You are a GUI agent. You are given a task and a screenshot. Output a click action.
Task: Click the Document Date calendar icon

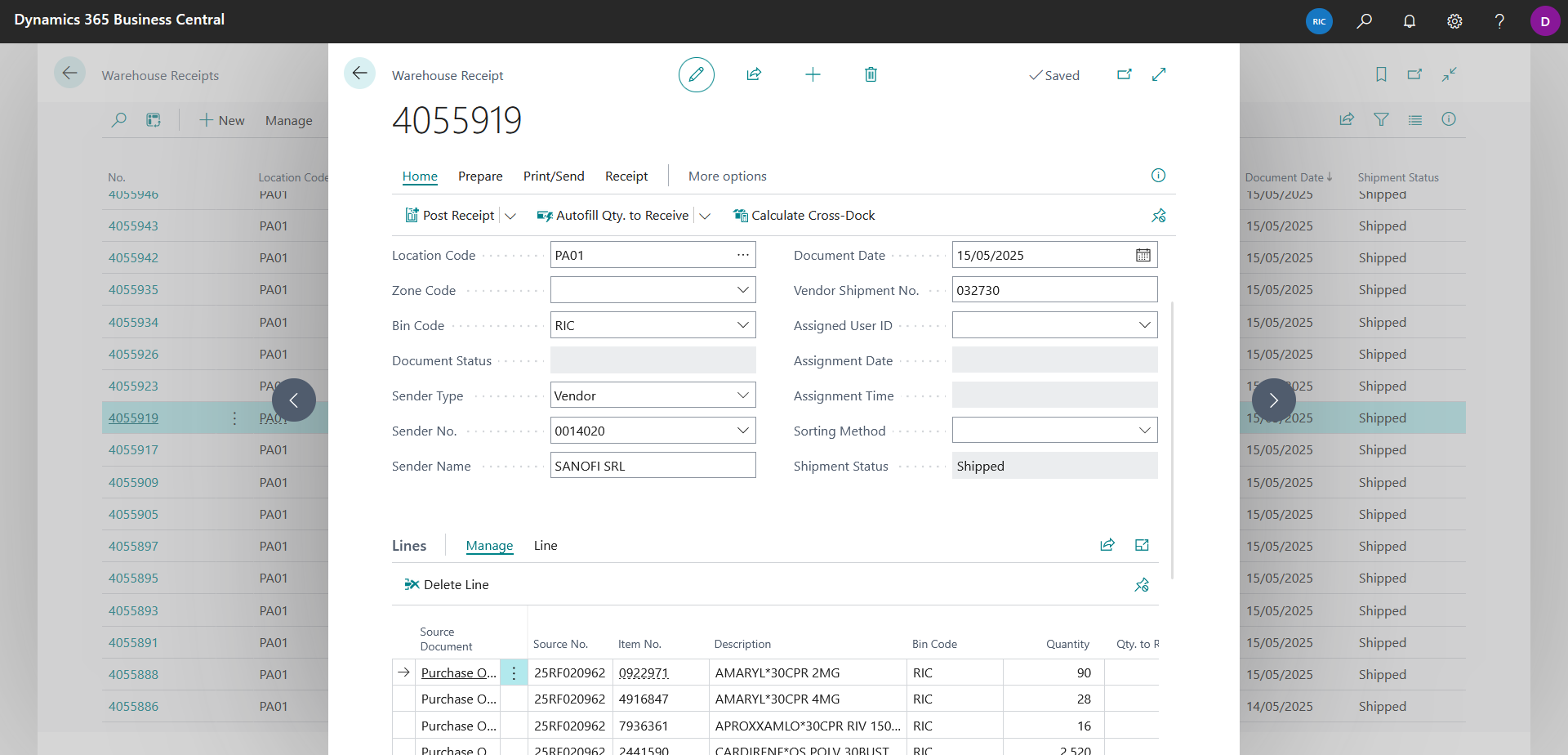coord(1143,255)
